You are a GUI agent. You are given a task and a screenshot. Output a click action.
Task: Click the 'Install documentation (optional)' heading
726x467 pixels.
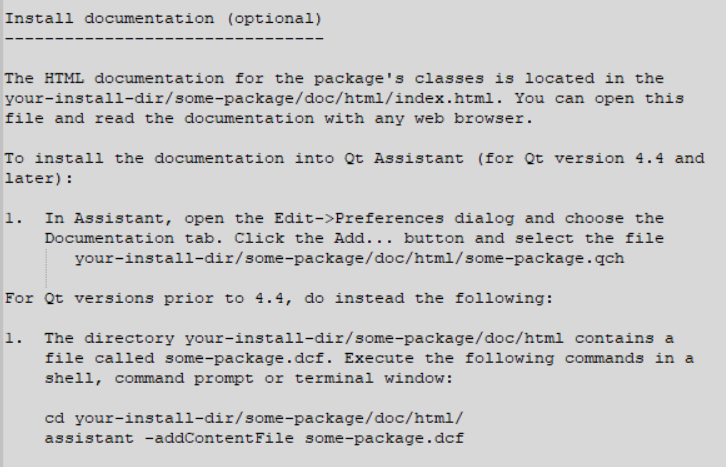pos(163,19)
